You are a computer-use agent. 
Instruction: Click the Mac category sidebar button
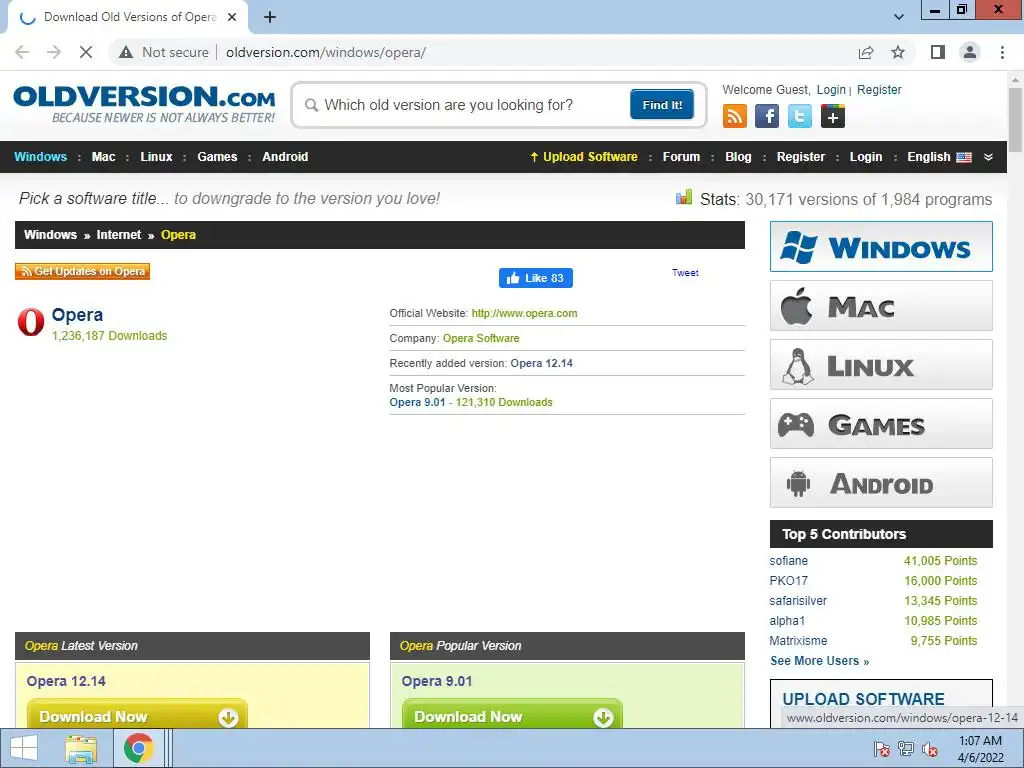click(881, 306)
